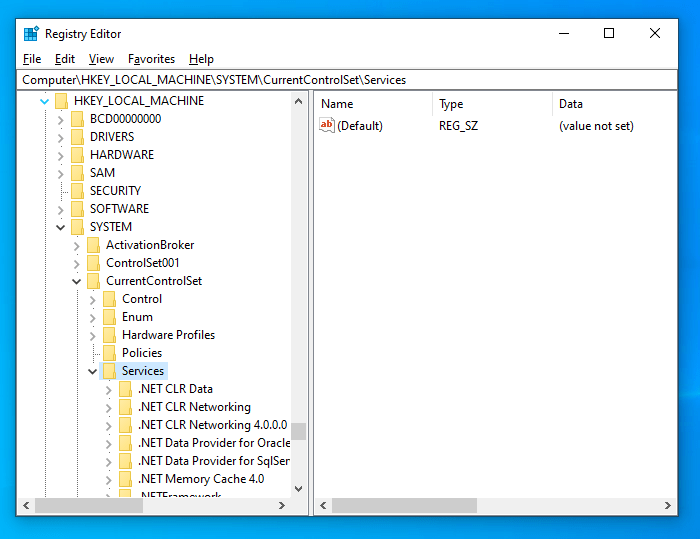Click the Type column header
The image size is (700, 539).
click(x=451, y=104)
